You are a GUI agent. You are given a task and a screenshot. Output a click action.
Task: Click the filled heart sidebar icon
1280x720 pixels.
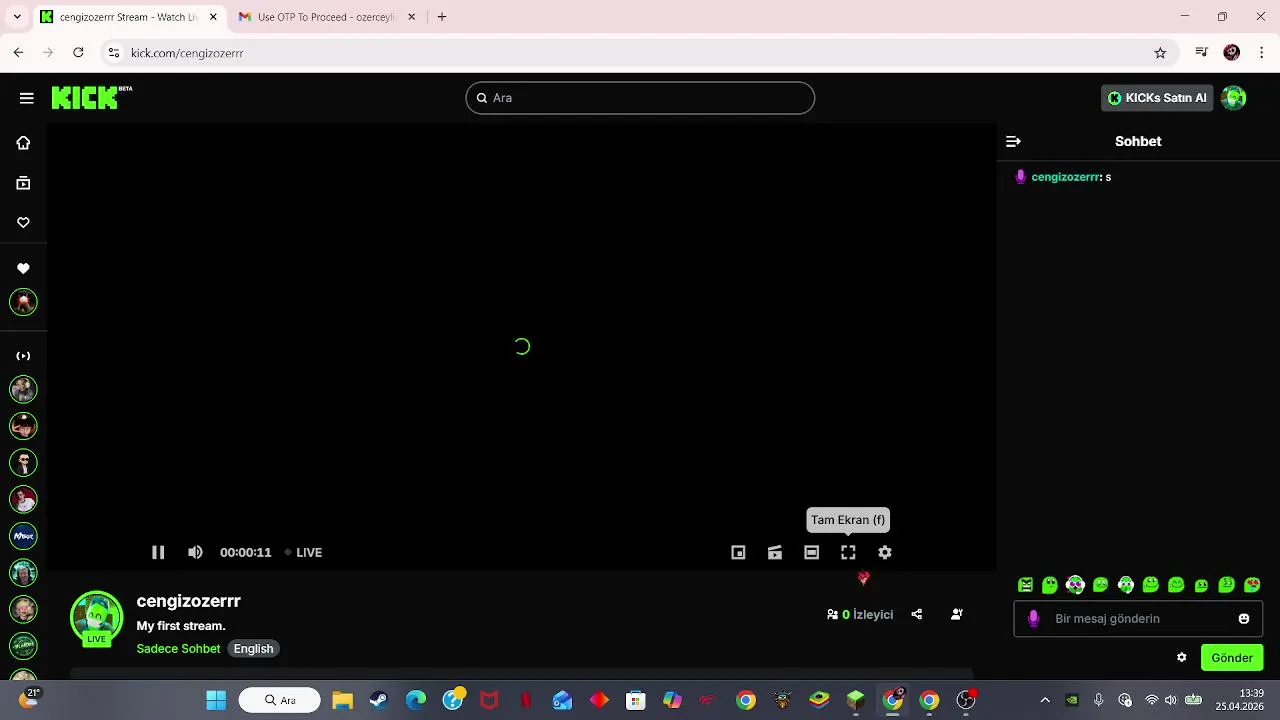tap(23, 268)
